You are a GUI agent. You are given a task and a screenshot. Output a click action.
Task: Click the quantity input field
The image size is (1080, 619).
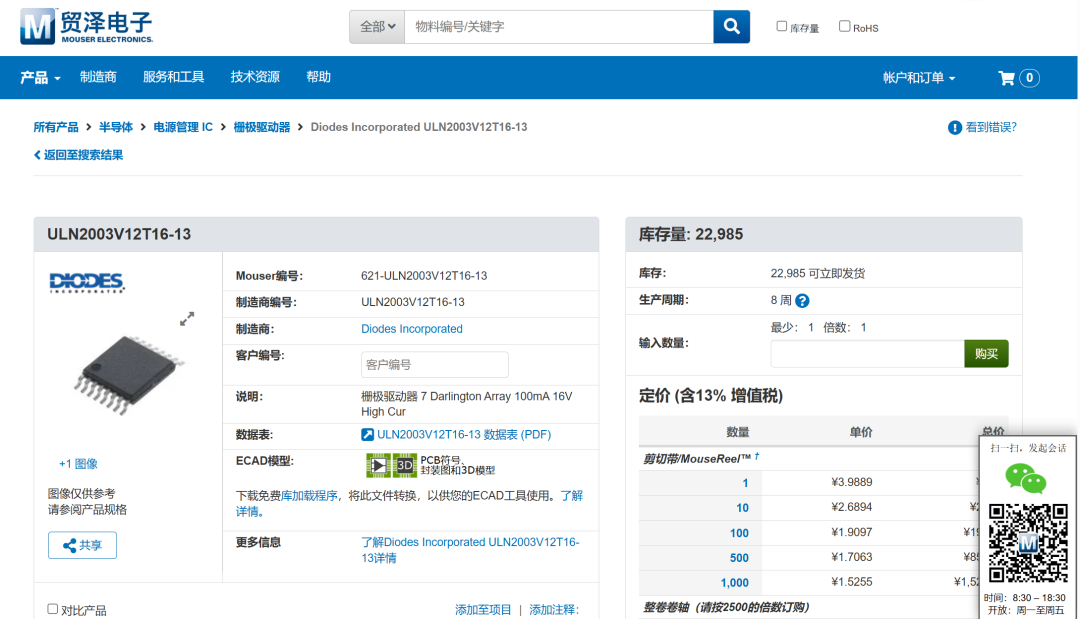866,354
